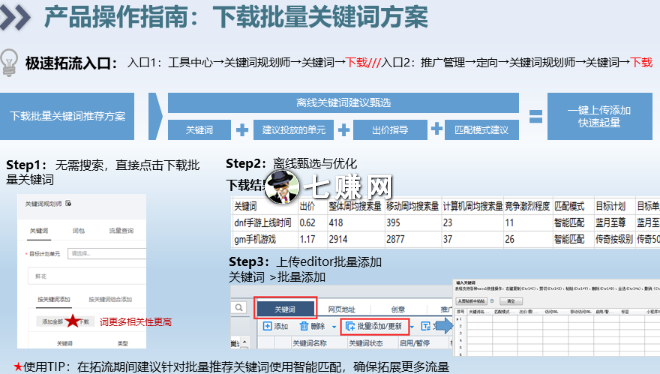Screen dimensions: 660x374
Task: Switch to the 关键词 tab in keyword planner
Action: pyautogui.click(x=39, y=231)
